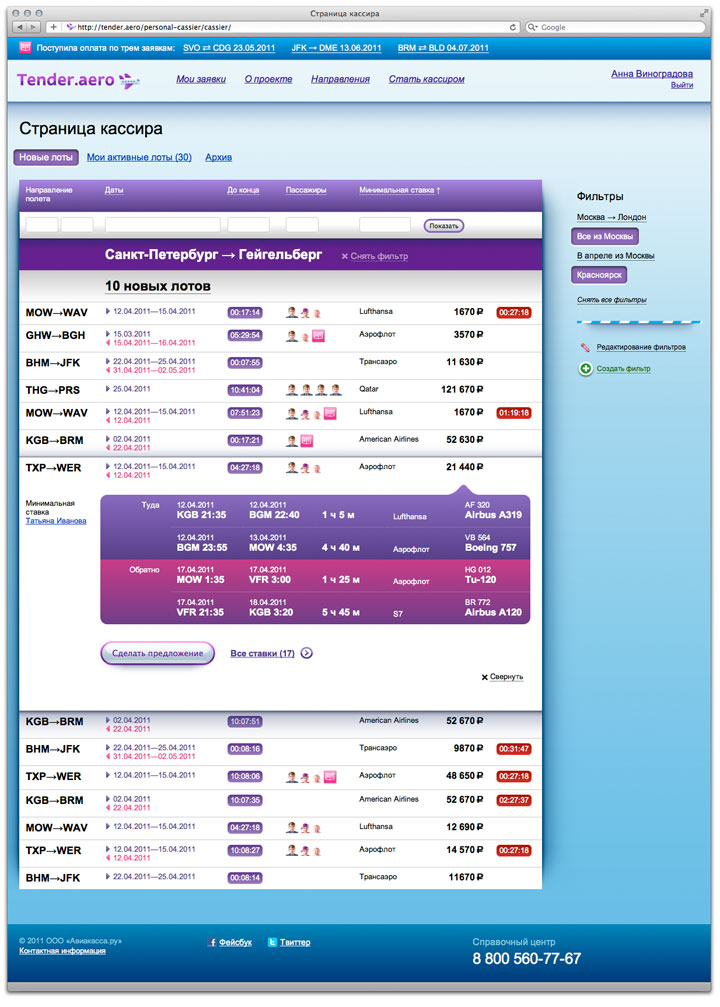Click the pencil icon for Редактирование фильтров
Image resolution: width=720 pixels, height=1007 pixels.
[x=584, y=347]
